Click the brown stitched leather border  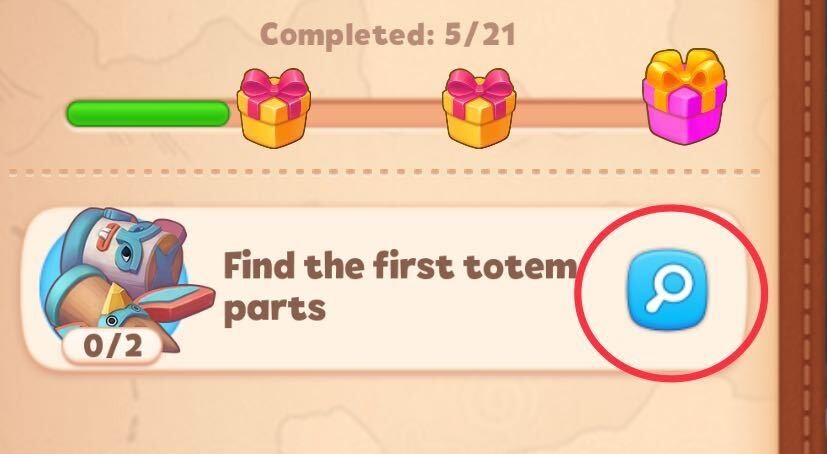tap(803, 227)
